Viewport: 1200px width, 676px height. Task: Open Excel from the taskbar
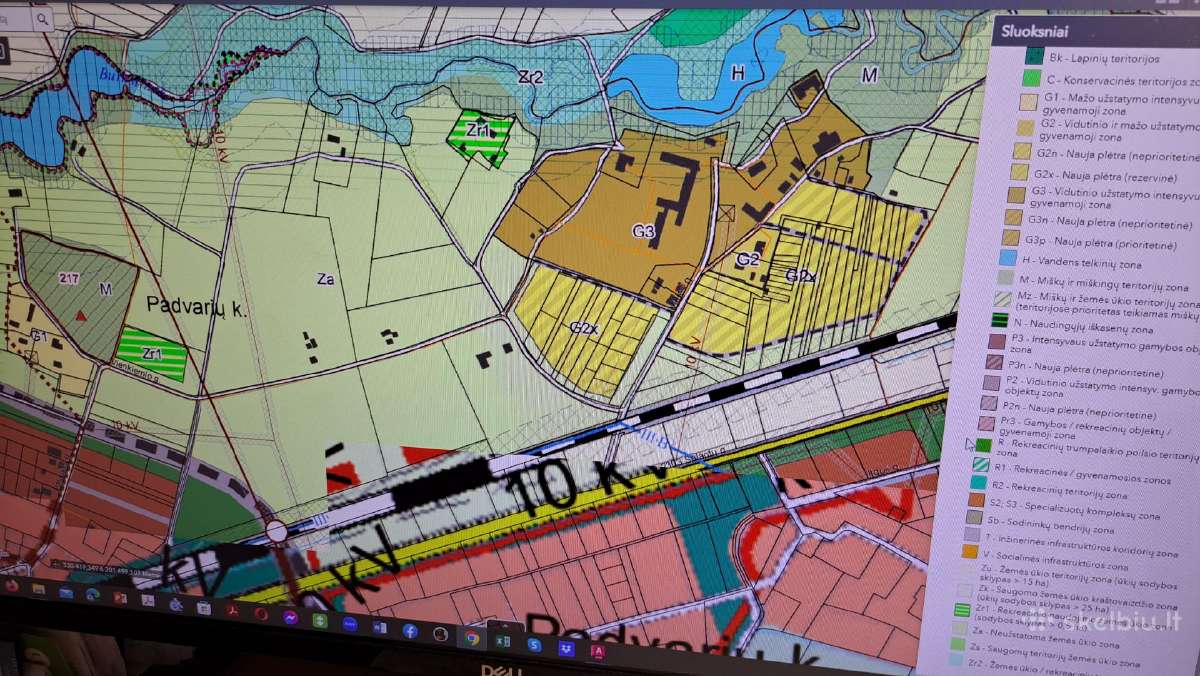coord(502,642)
